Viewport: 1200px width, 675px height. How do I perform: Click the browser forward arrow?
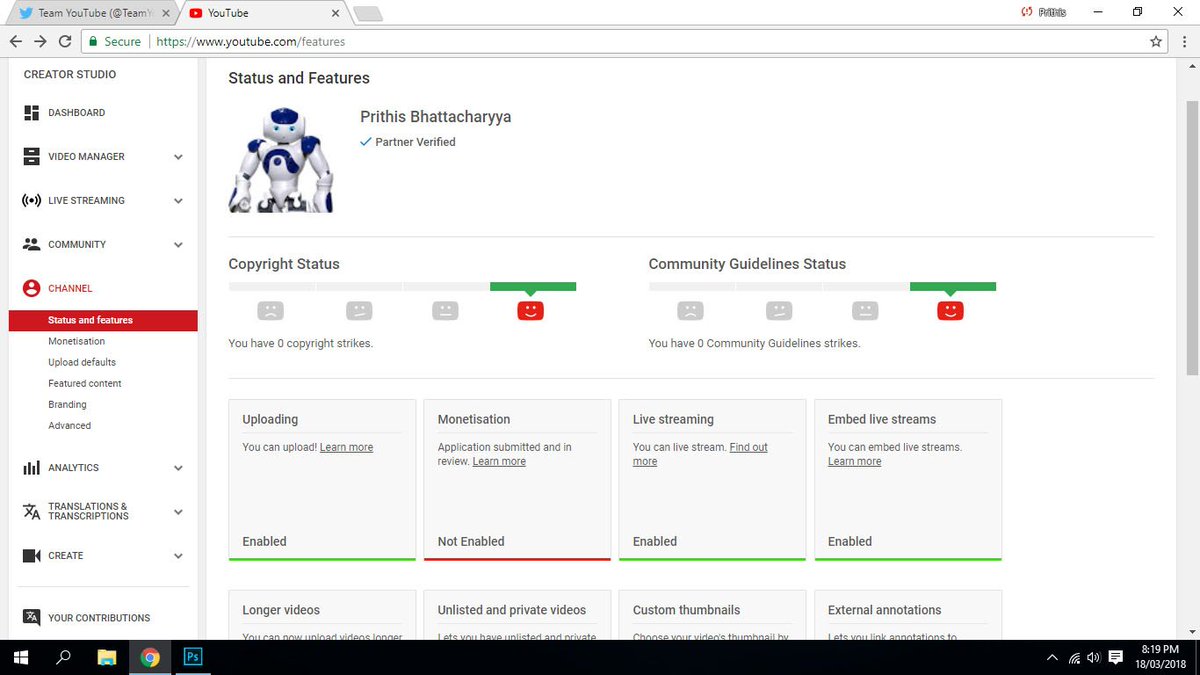(x=40, y=41)
